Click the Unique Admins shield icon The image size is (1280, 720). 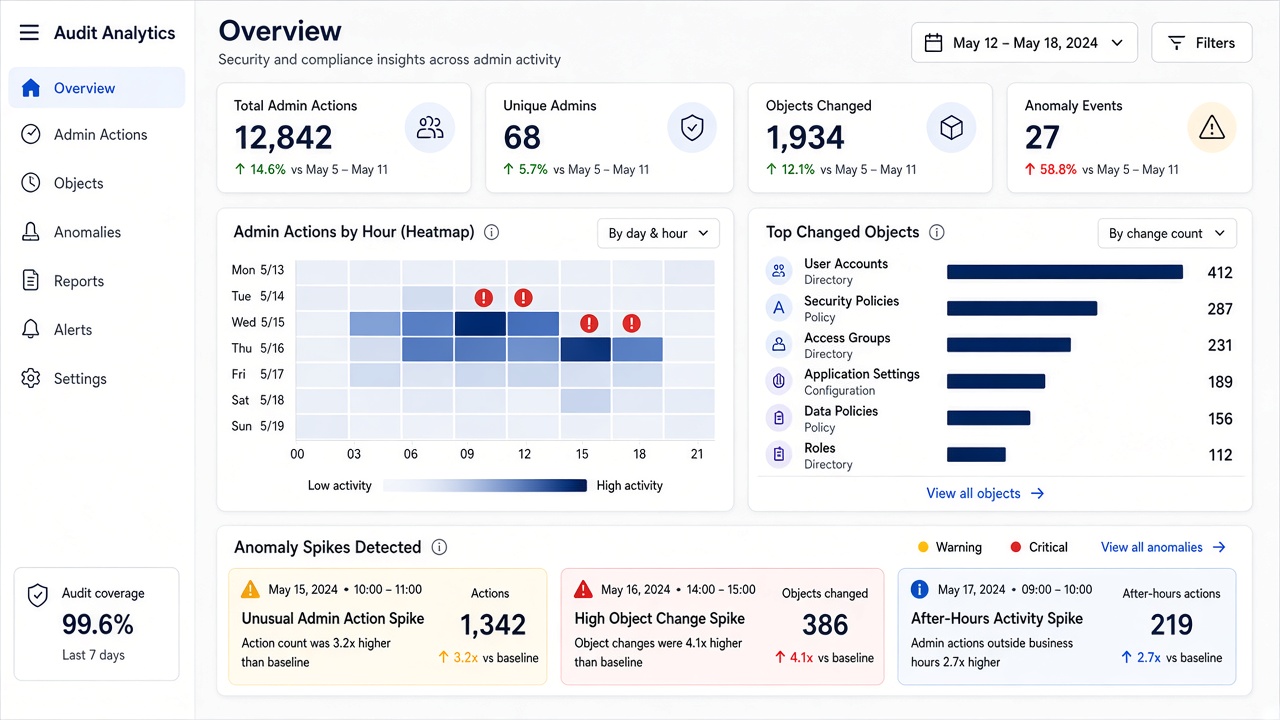[692, 127]
